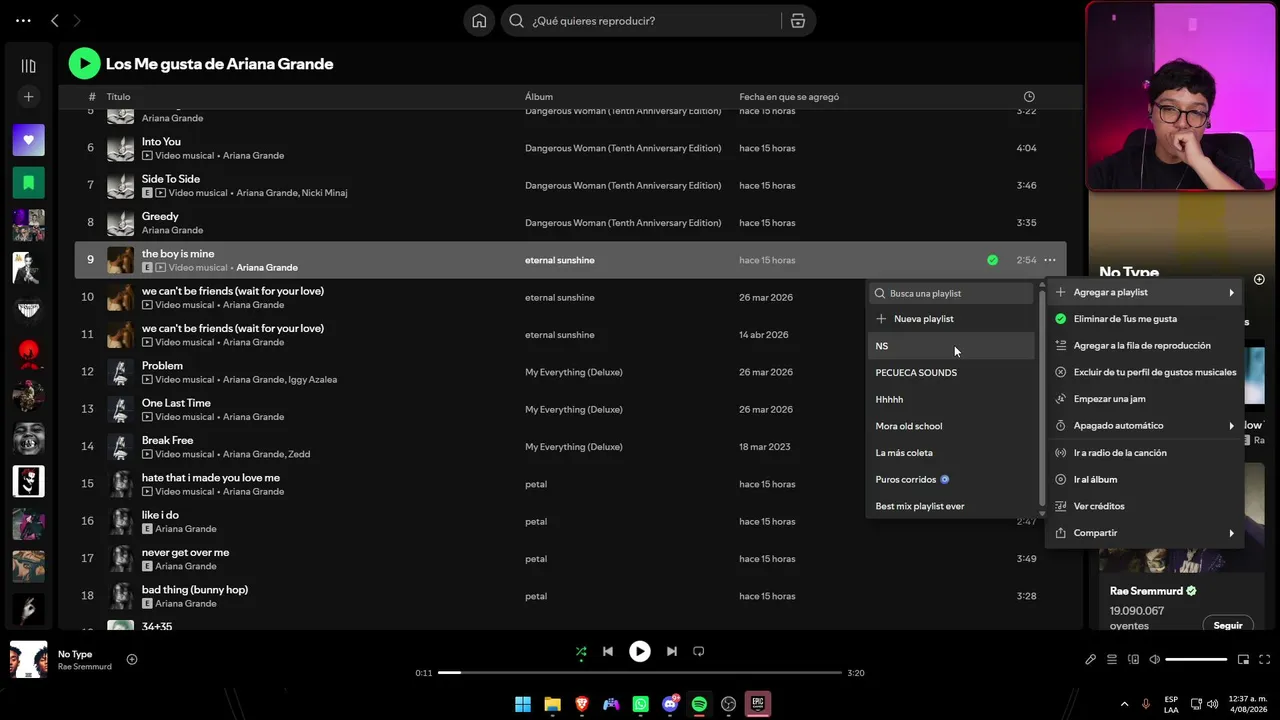Open the Browse icon beside the search bar

(x=798, y=21)
